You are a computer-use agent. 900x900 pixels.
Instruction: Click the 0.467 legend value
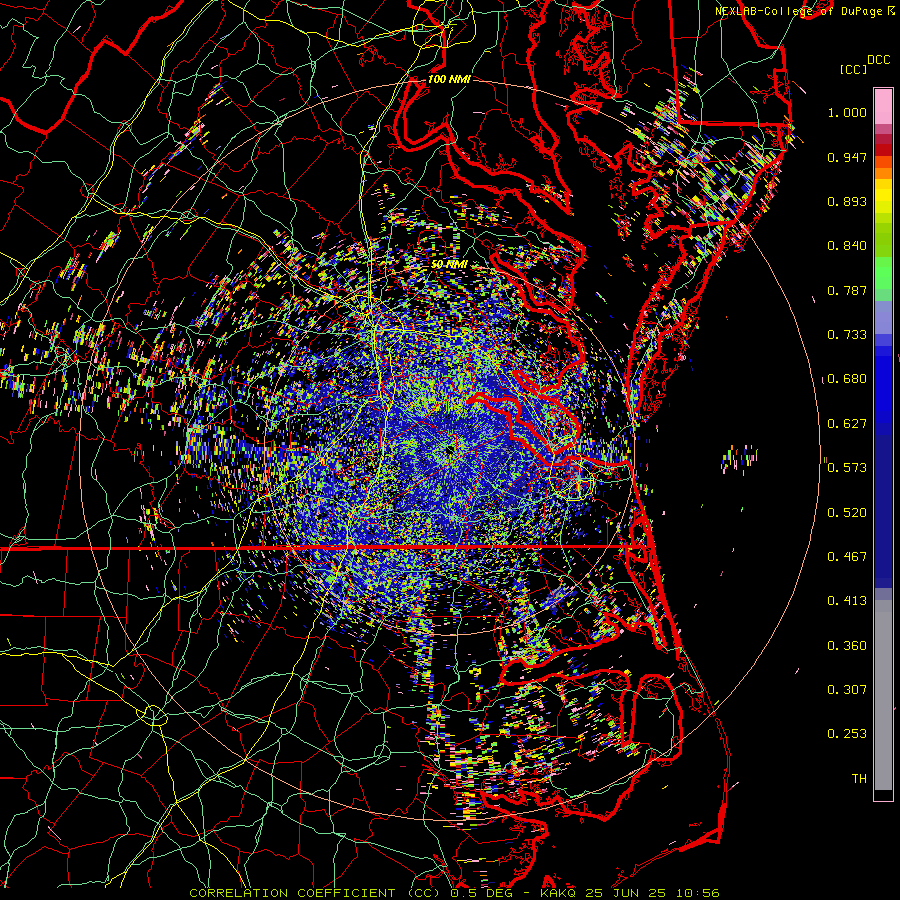[847, 557]
